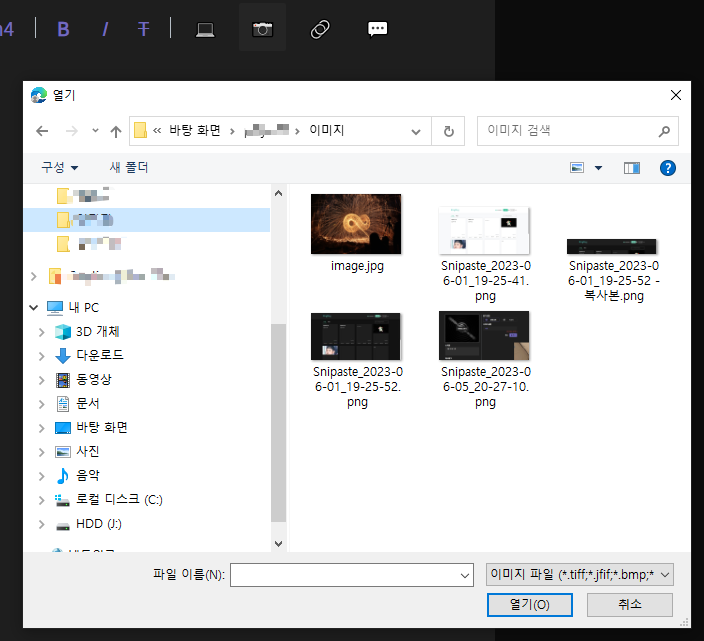Select the image.jpg thumbnail
Viewport: 704px width, 641px height.
tap(356, 224)
